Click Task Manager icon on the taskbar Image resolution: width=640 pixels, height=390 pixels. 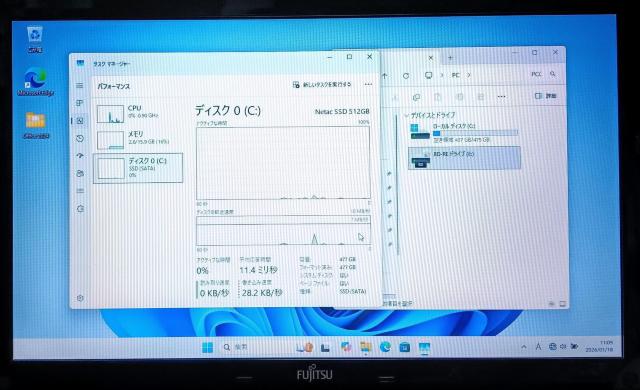click(424, 347)
